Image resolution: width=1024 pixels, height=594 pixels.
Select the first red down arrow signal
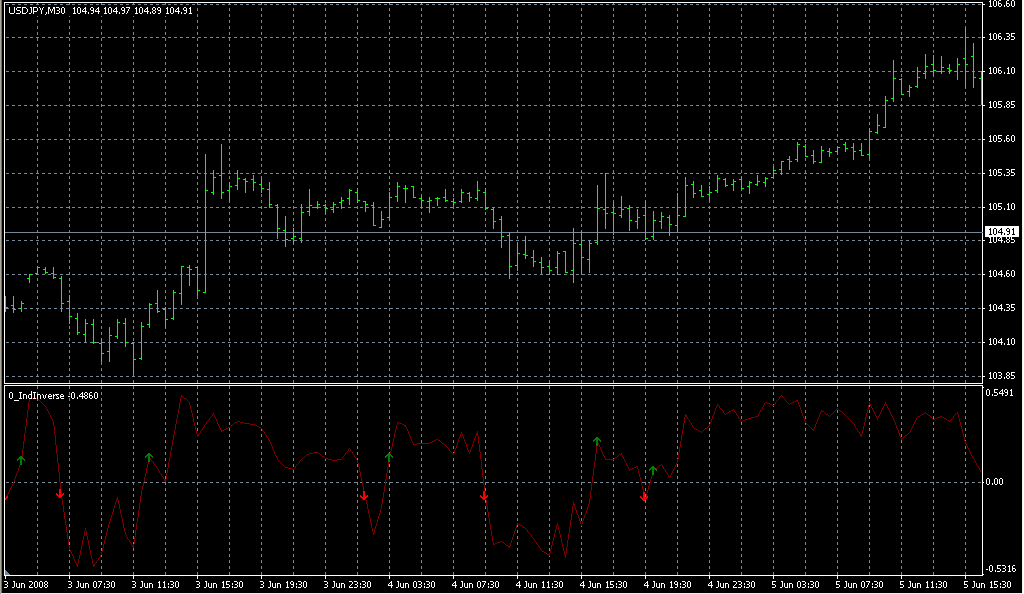point(60,493)
